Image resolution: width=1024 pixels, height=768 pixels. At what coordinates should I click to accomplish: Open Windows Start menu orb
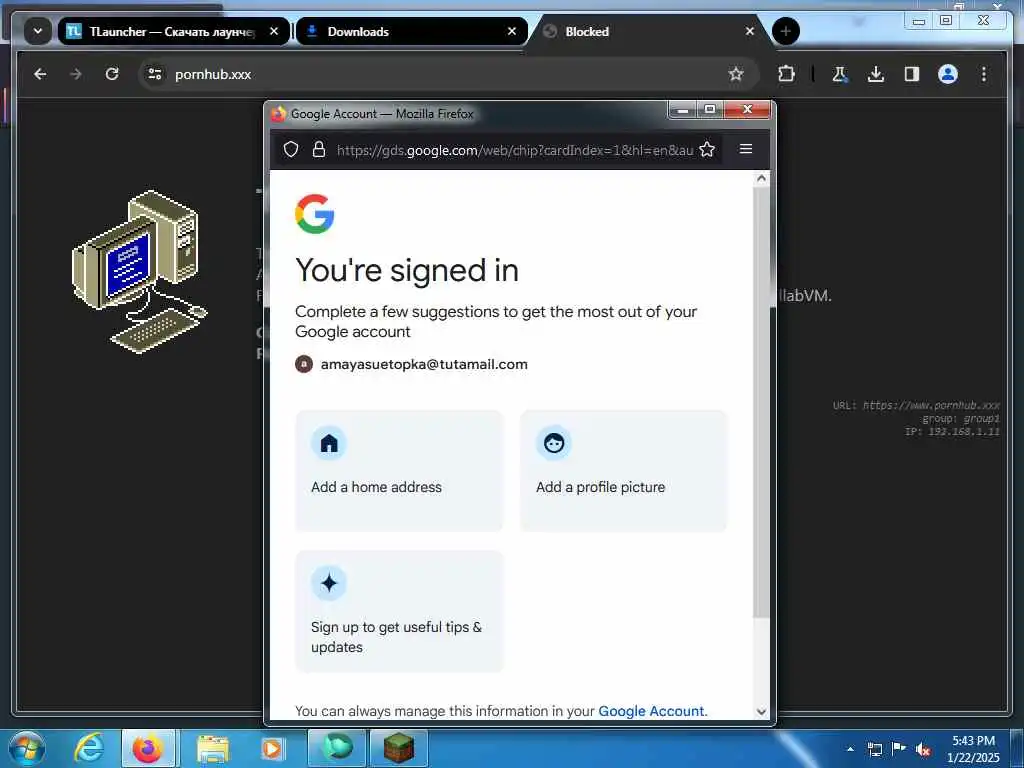tap(27, 748)
